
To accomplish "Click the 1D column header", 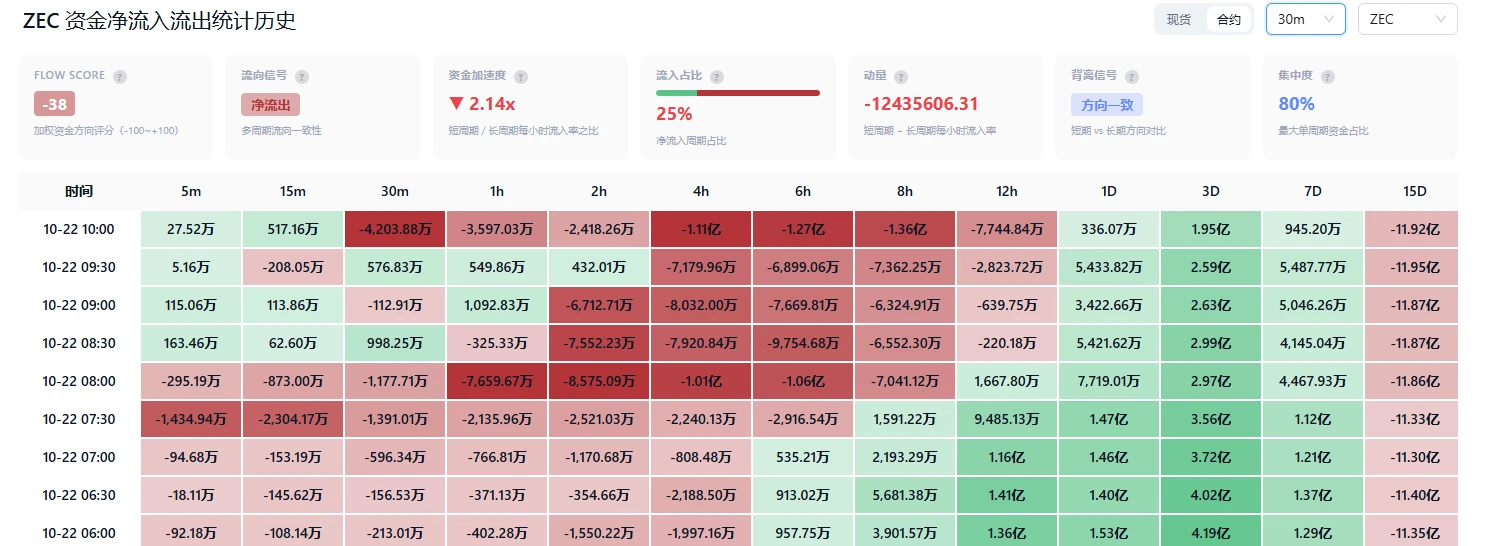I will (x=1109, y=191).
